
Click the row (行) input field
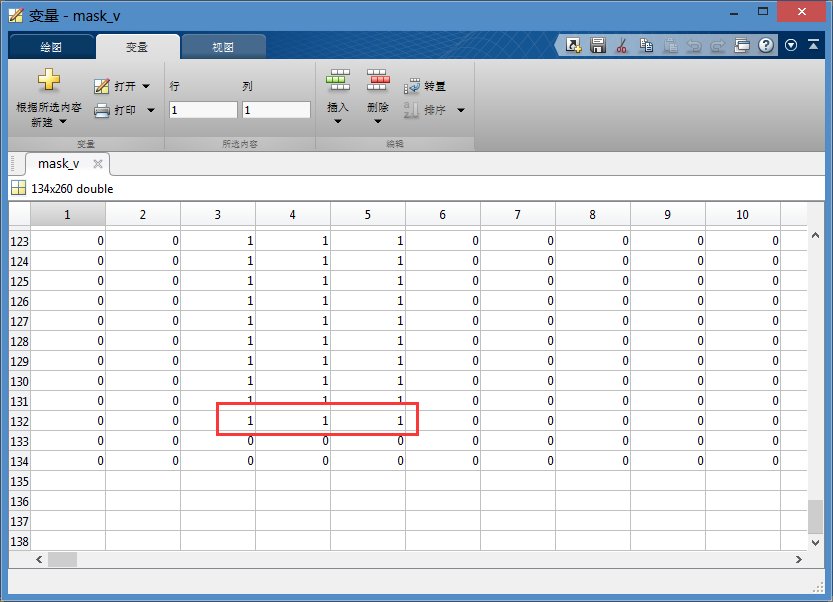[203, 110]
